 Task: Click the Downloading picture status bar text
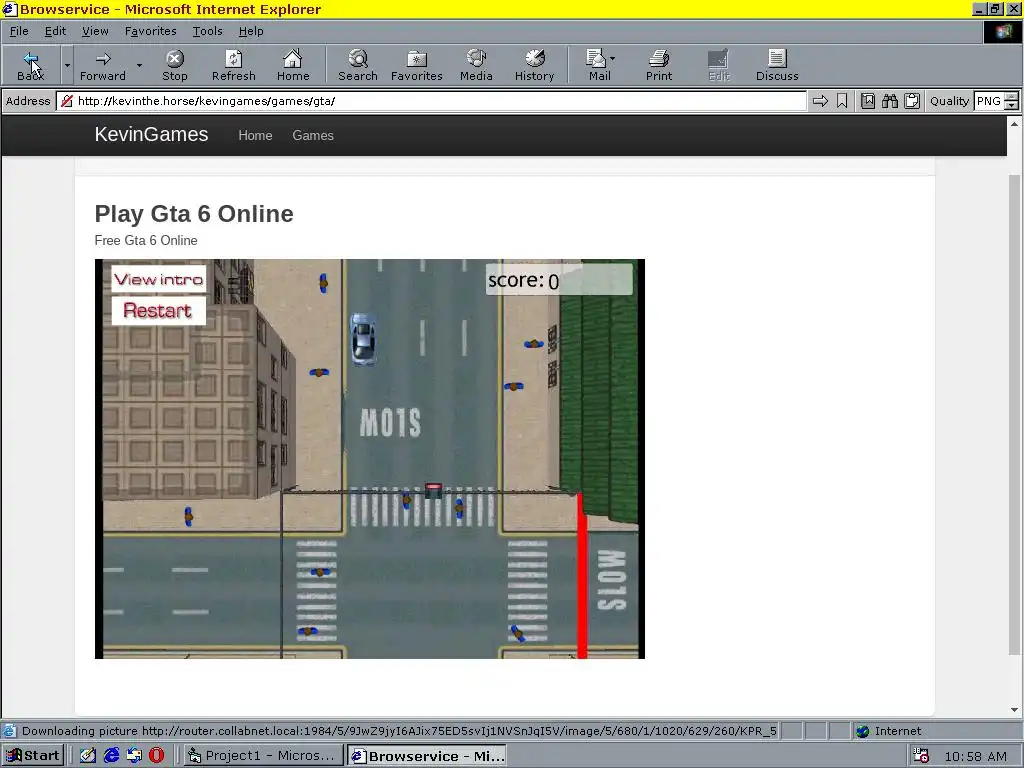click(x=399, y=731)
